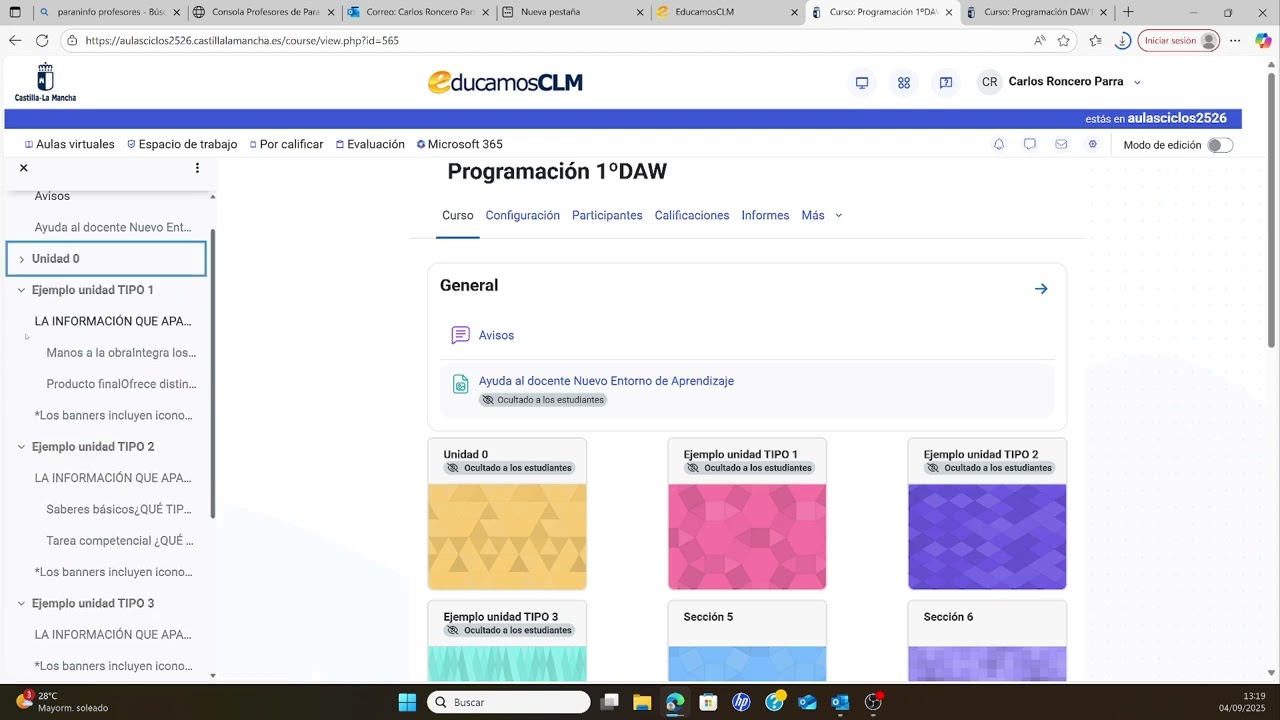
Task: Click the address bar URL
Action: click(242, 41)
